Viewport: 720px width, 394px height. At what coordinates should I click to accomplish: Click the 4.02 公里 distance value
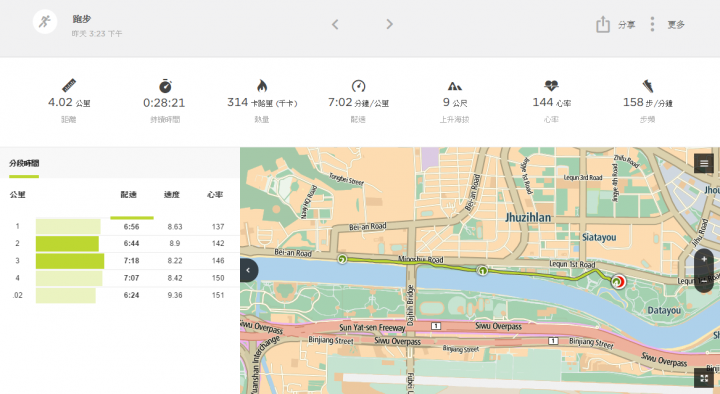[x=69, y=102]
